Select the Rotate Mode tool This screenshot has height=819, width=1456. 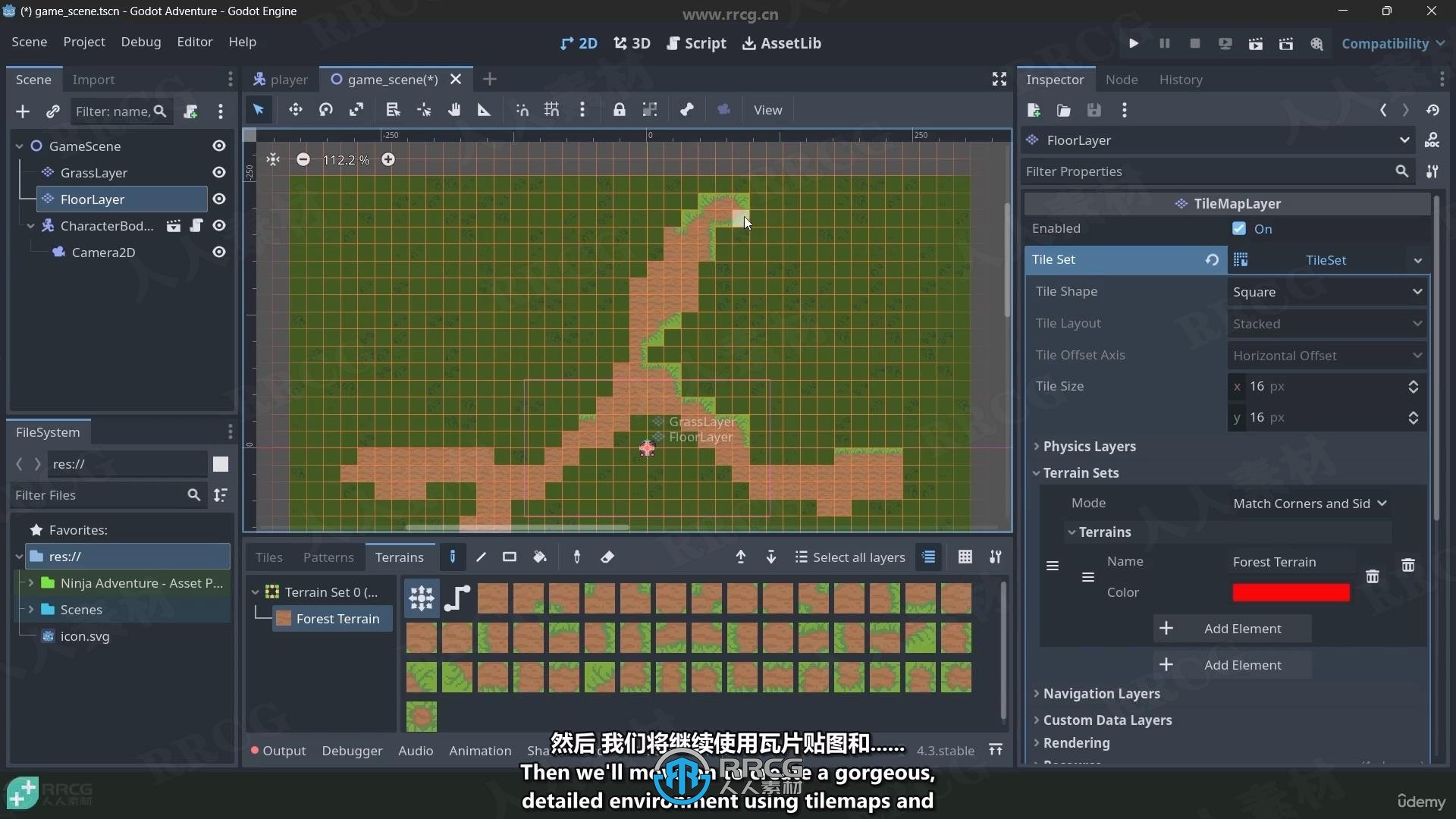(x=326, y=110)
